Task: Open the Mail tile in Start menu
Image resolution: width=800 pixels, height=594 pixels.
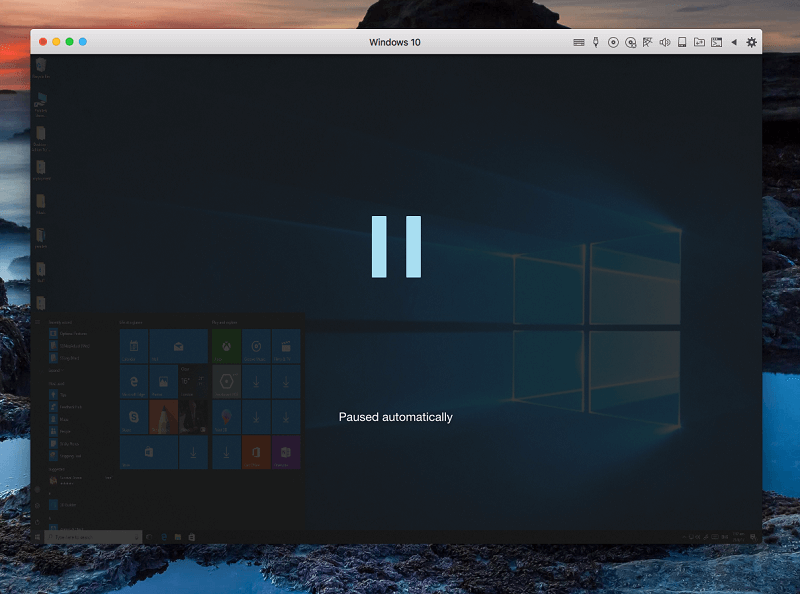Action: pos(179,346)
